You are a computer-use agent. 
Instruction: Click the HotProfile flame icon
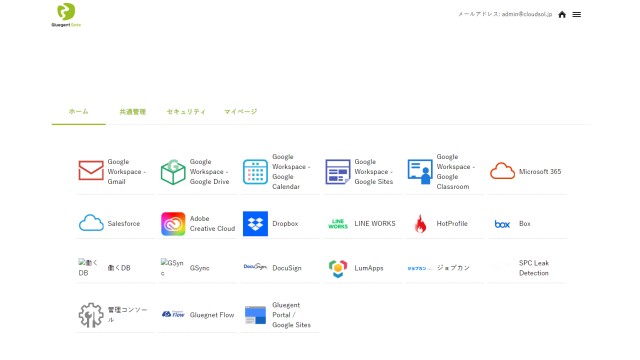(x=420, y=224)
